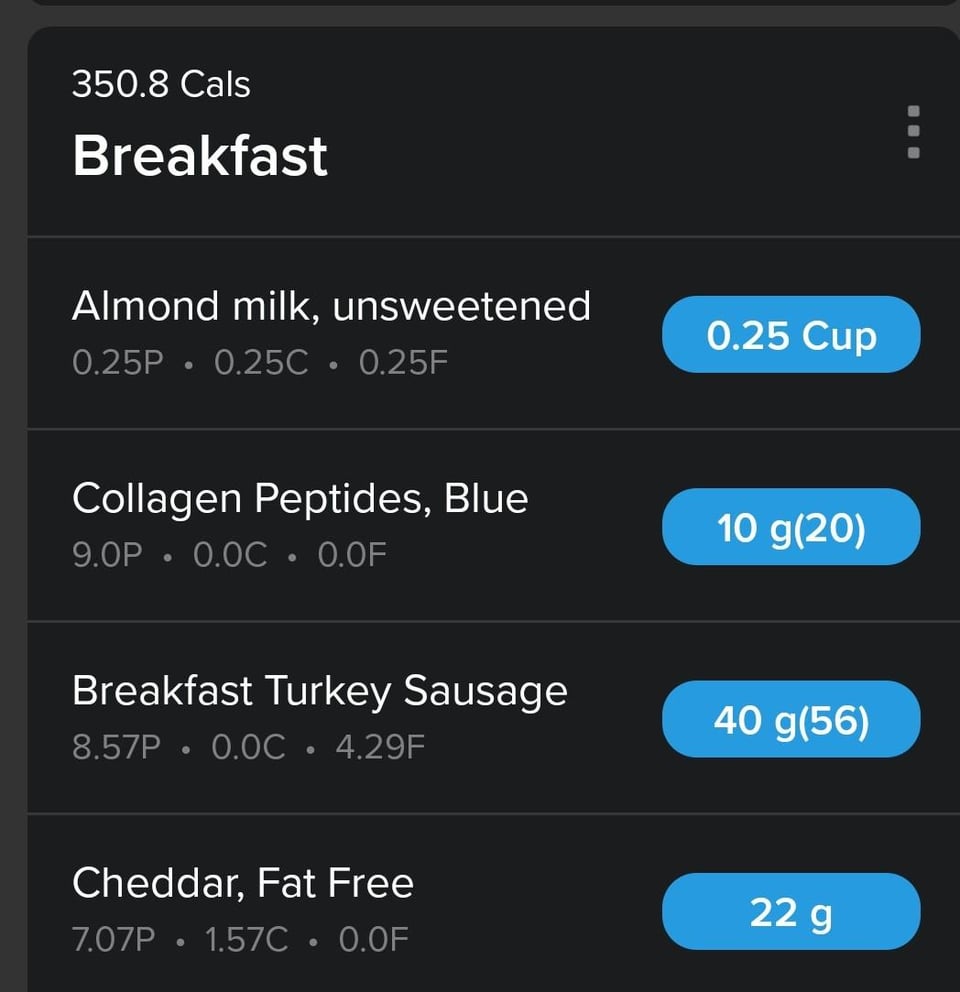Image resolution: width=960 pixels, height=992 pixels.
Task: Tap the 7.07P protein value for cheddar
Action: pos(114,940)
